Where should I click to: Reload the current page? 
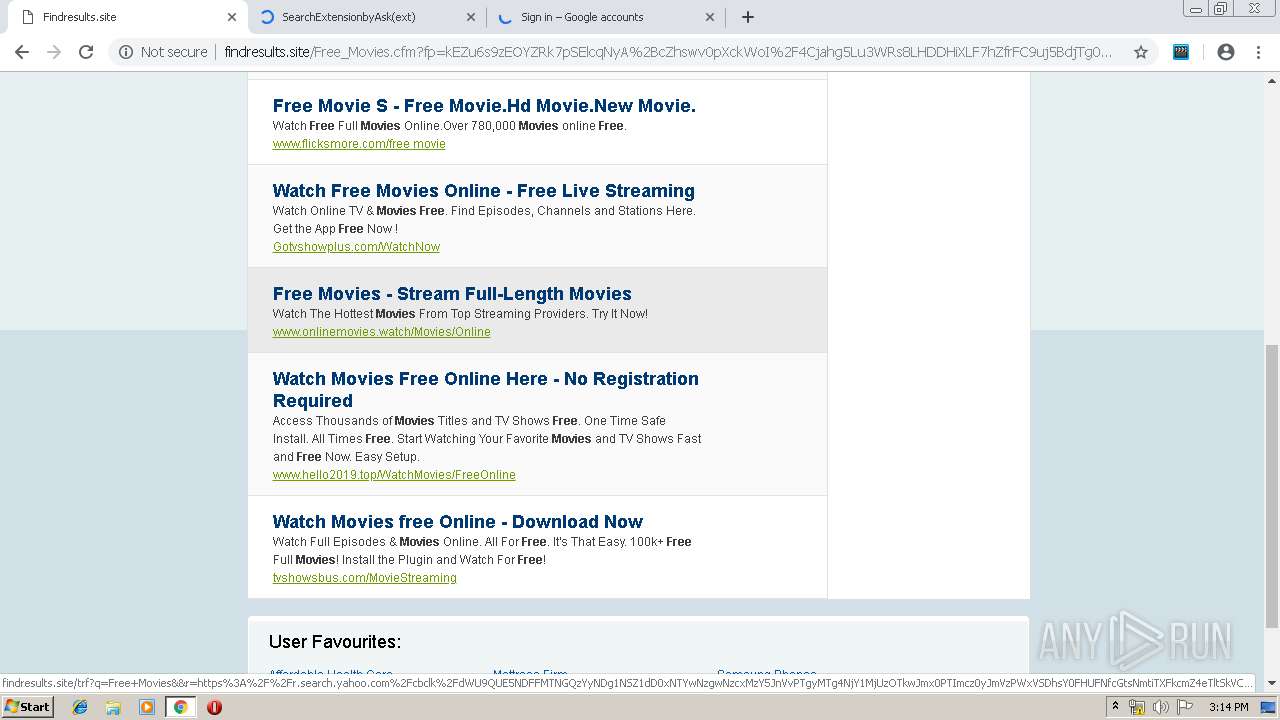86,52
